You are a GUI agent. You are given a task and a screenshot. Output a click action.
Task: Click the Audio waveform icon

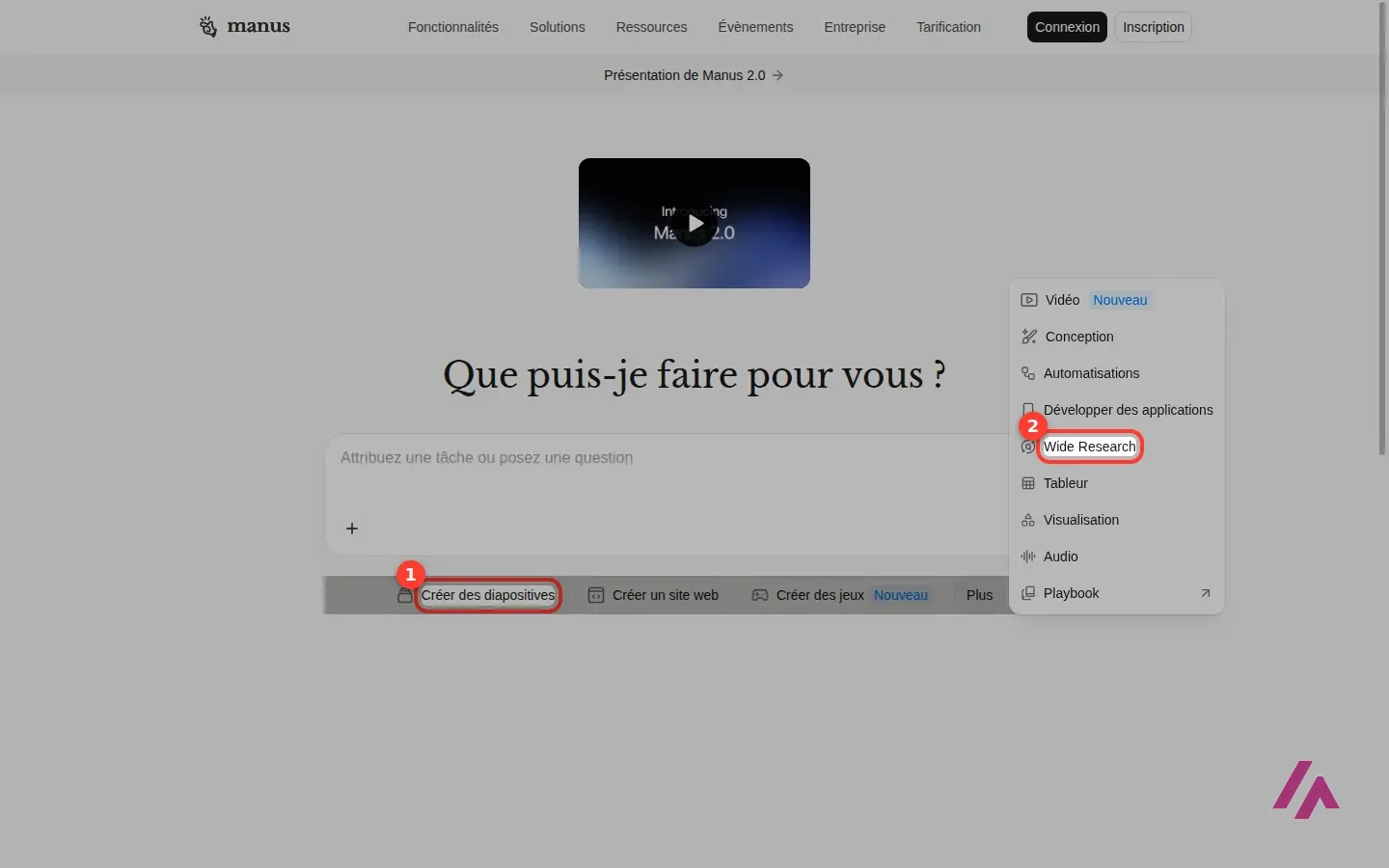[x=1028, y=556]
